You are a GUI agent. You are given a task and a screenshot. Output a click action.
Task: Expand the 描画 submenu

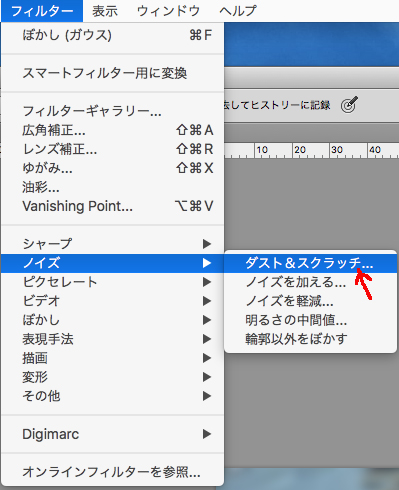(112, 358)
